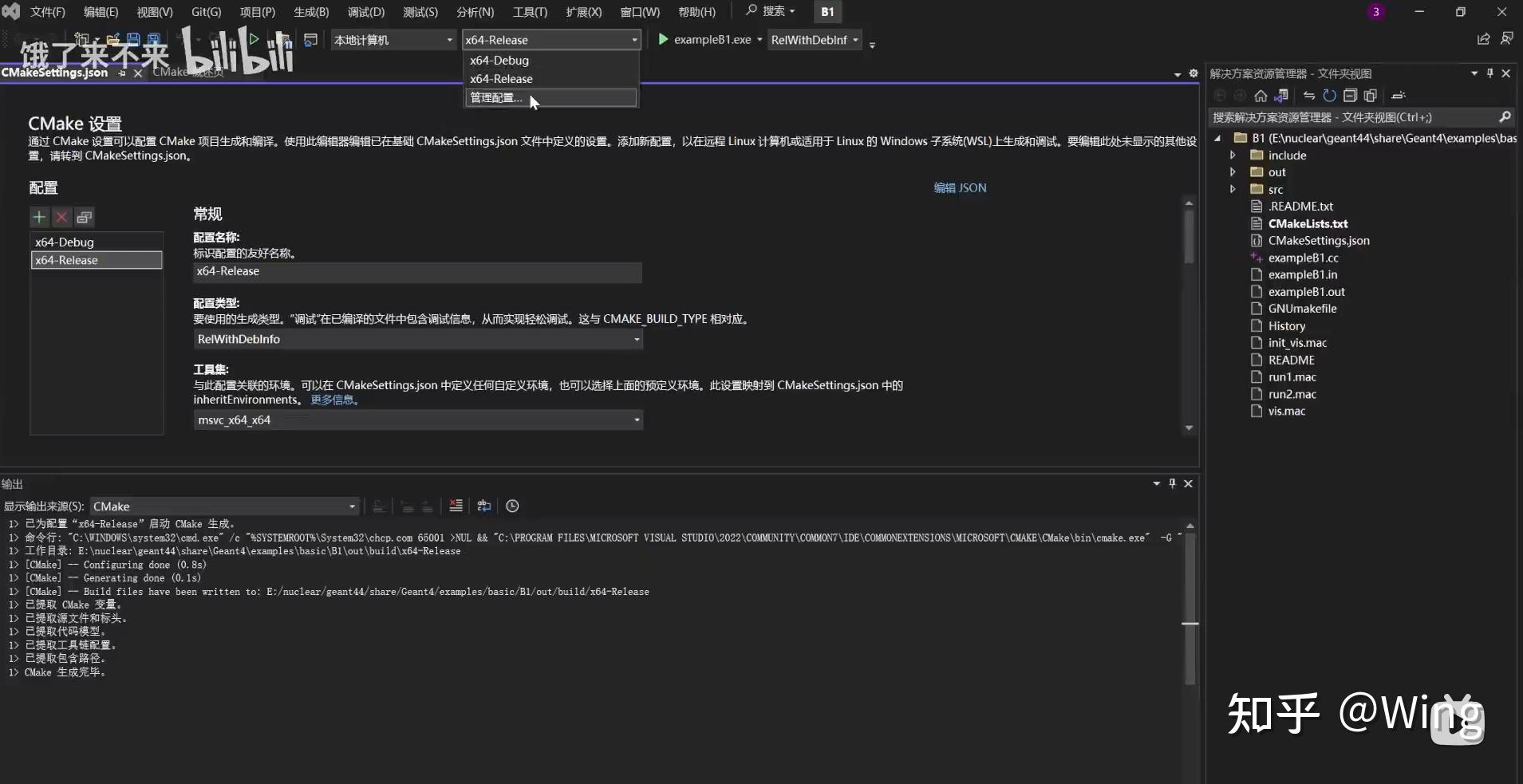Screen dimensions: 1523x784
Task: Remove the selected CMake configuration
Action: [61, 217]
